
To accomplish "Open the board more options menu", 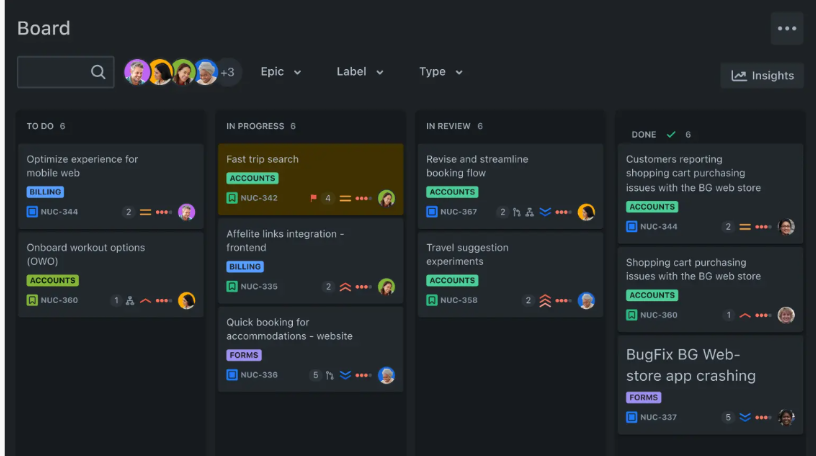I will tap(787, 29).
